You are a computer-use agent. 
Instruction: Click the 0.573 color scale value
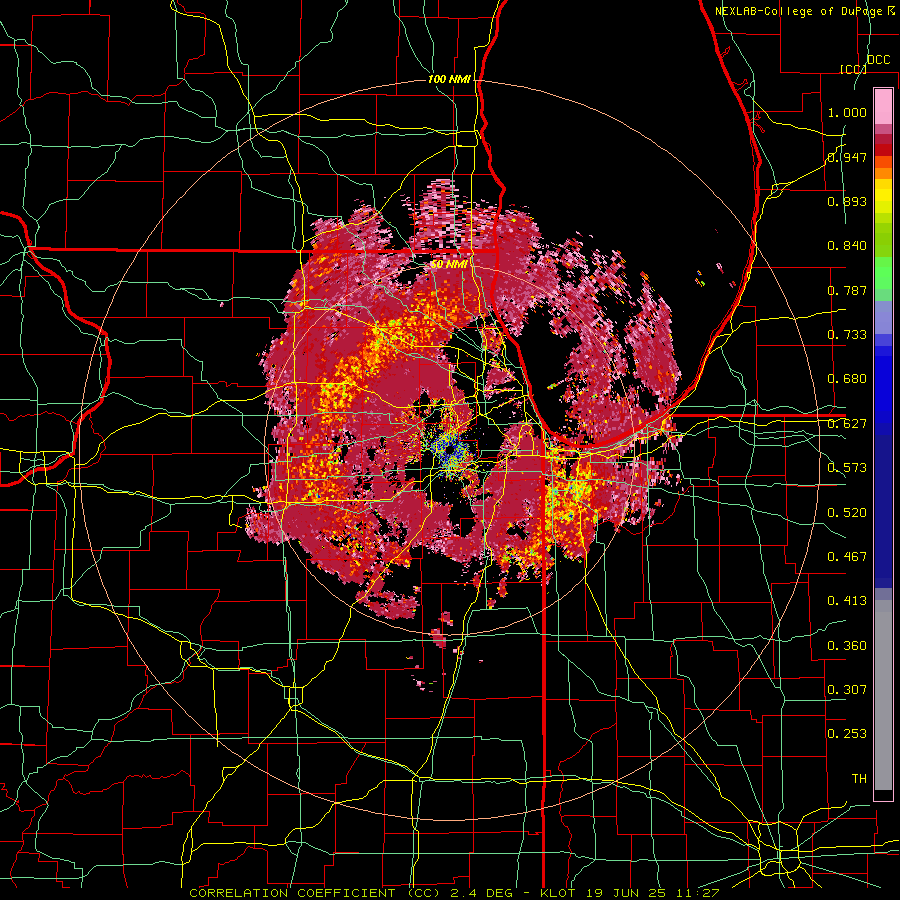point(847,468)
